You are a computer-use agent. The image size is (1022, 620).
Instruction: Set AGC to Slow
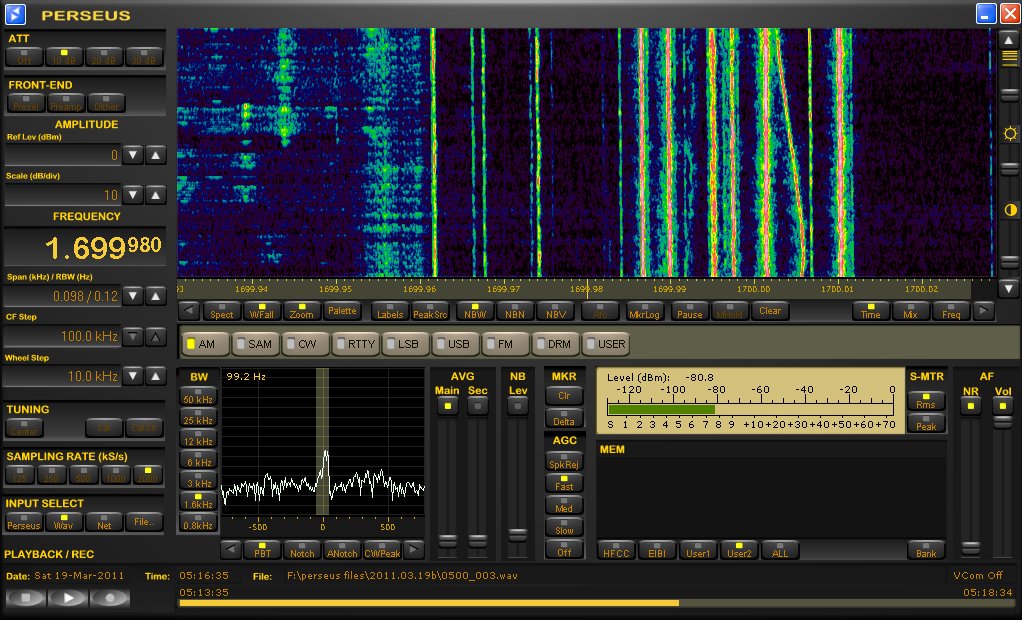564,527
